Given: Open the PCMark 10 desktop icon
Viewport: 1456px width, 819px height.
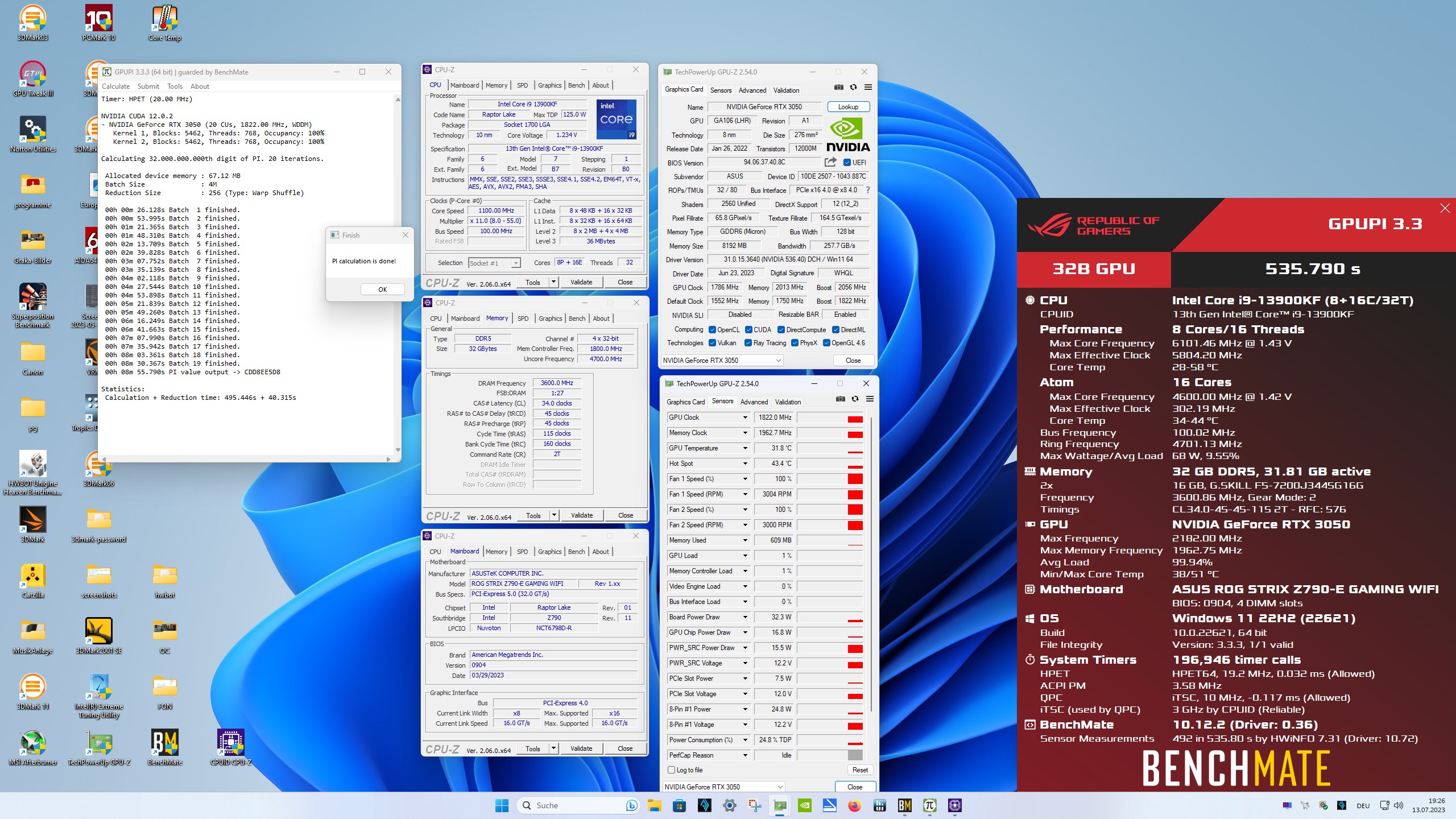Looking at the screenshot, I should (98, 23).
